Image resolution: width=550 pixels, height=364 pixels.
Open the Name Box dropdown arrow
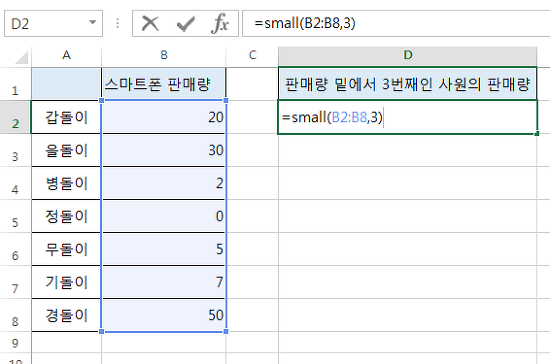tap(93, 23)
